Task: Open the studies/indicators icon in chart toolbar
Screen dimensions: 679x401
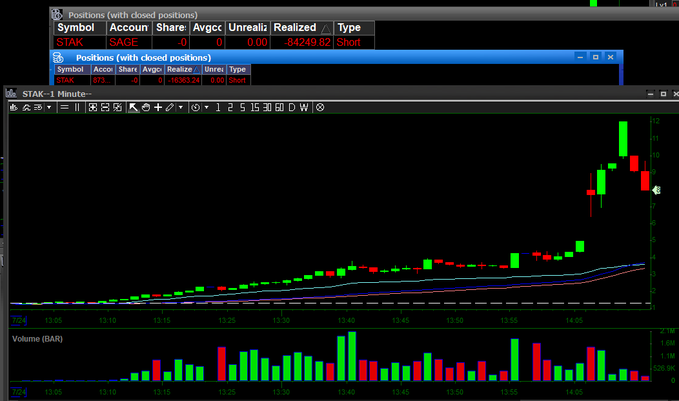Action: pos(26,107)
